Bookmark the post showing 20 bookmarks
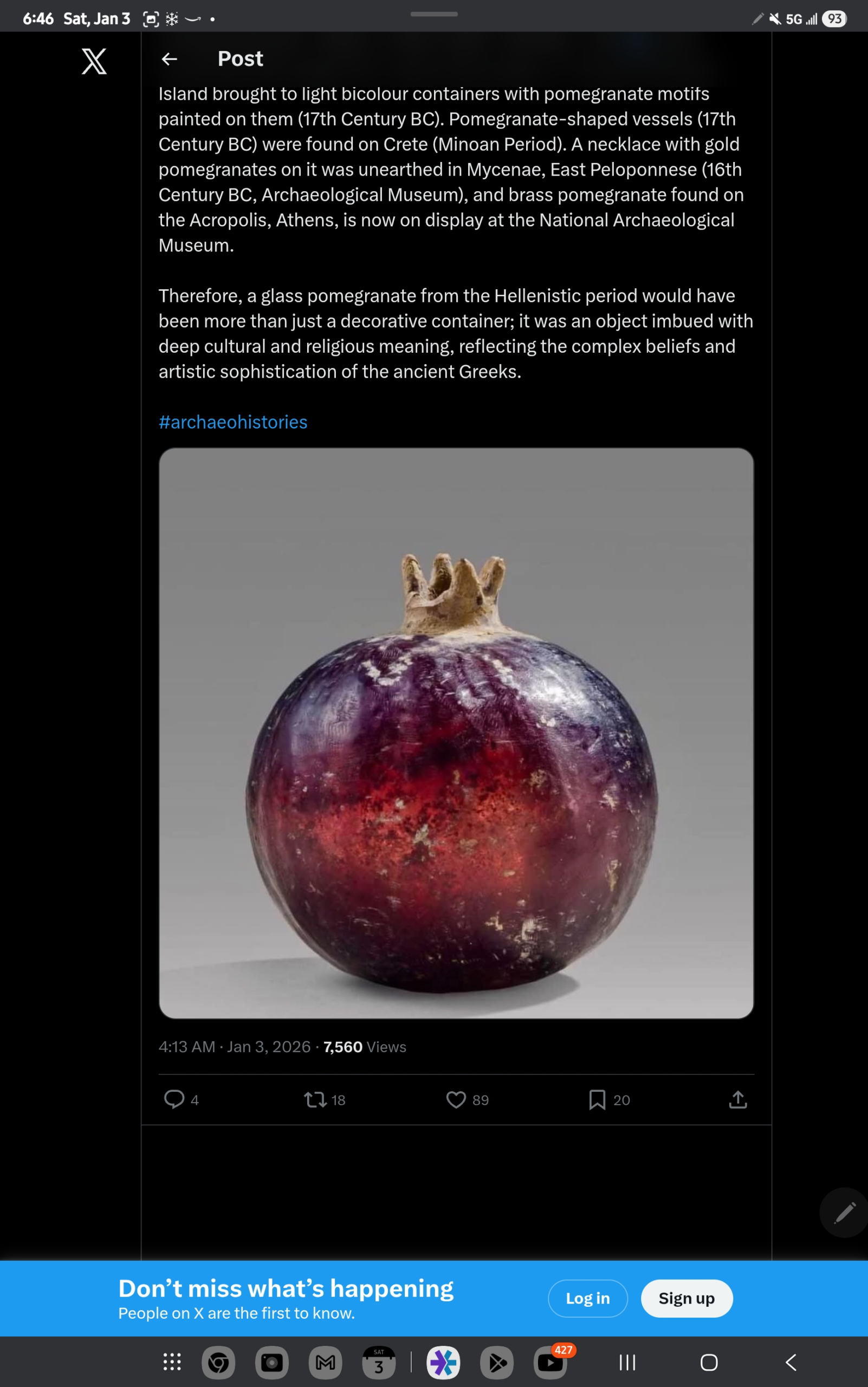868x1387 pixels. point(598,1099)
